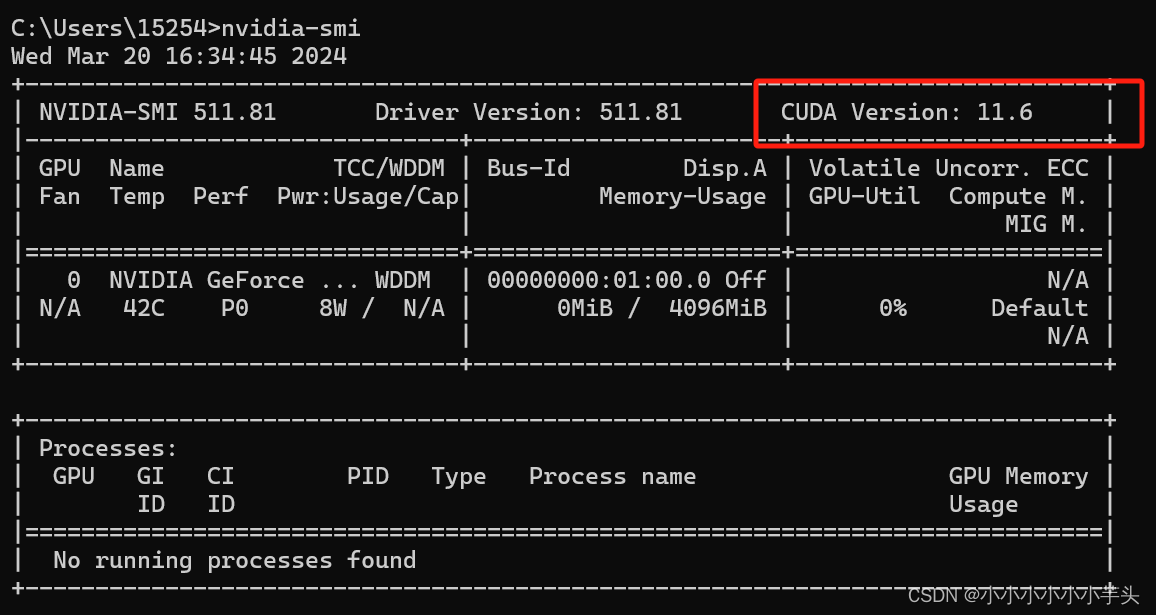
Task: Click the "MIG M." column header
Action: [1046, 224]
